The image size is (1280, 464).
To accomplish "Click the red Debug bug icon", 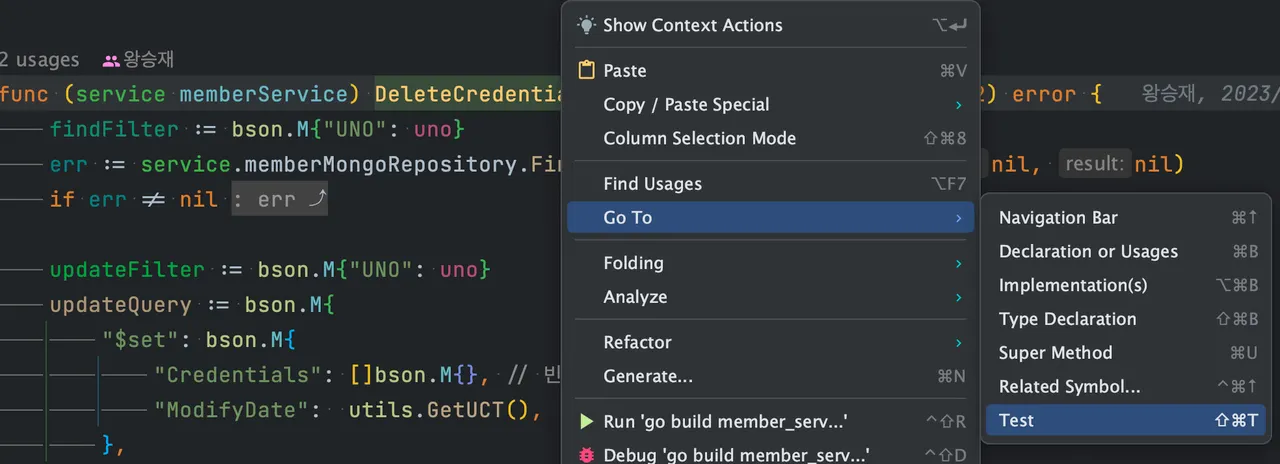I will click(x=587, y=455).
